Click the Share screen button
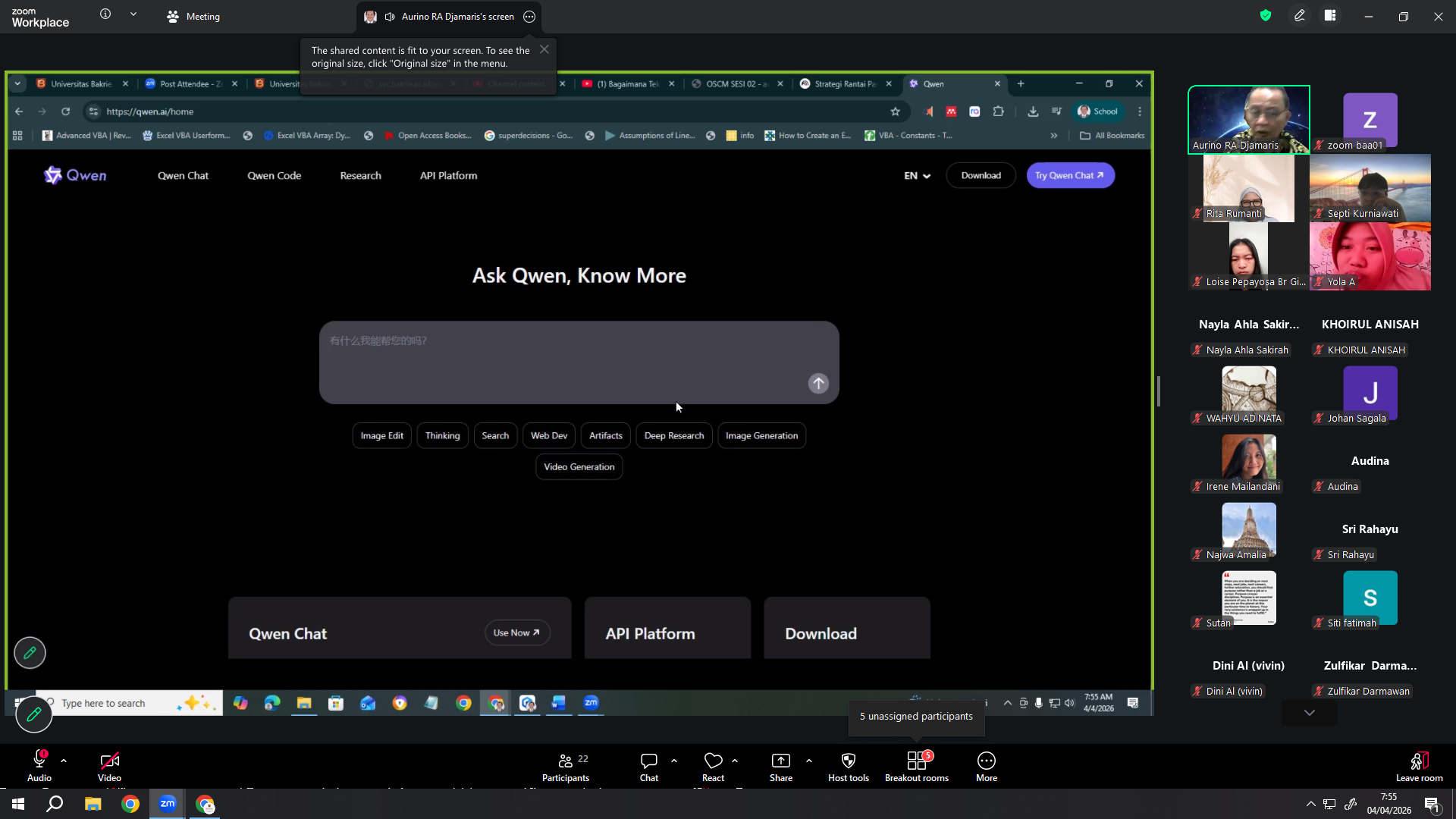The image size is (1456, 819). coord(781,766)
